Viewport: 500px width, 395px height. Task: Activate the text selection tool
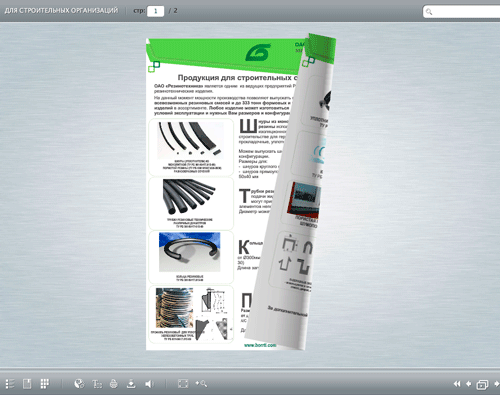[x=97, y=384]
